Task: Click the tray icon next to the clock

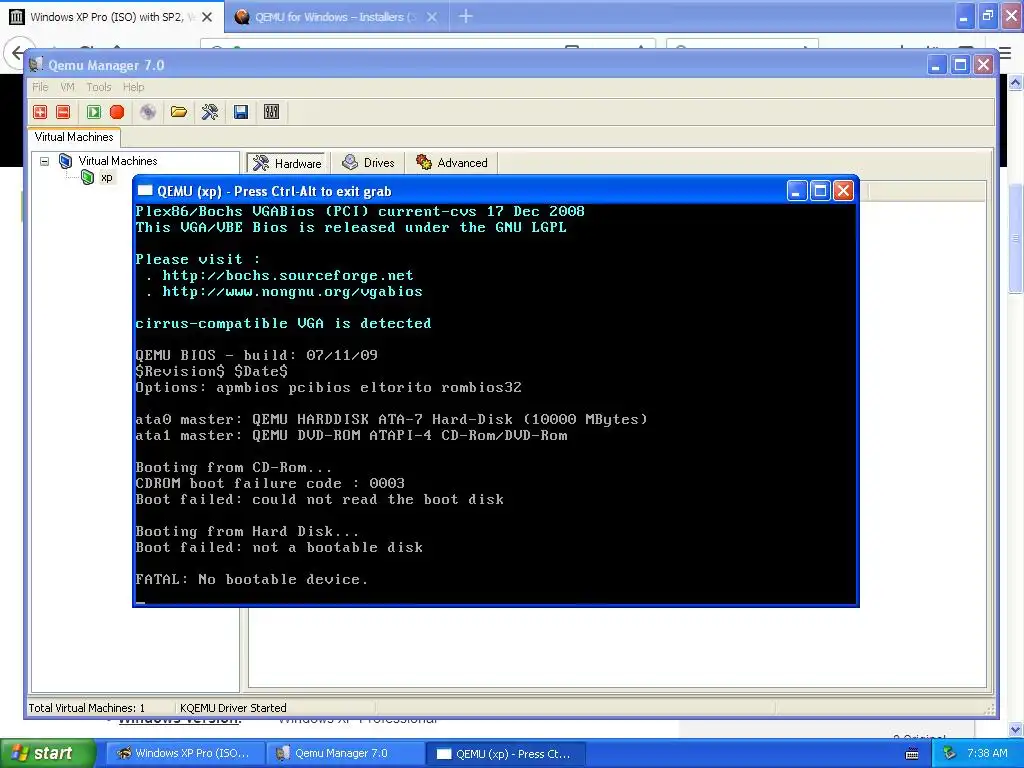Action: 949,753
